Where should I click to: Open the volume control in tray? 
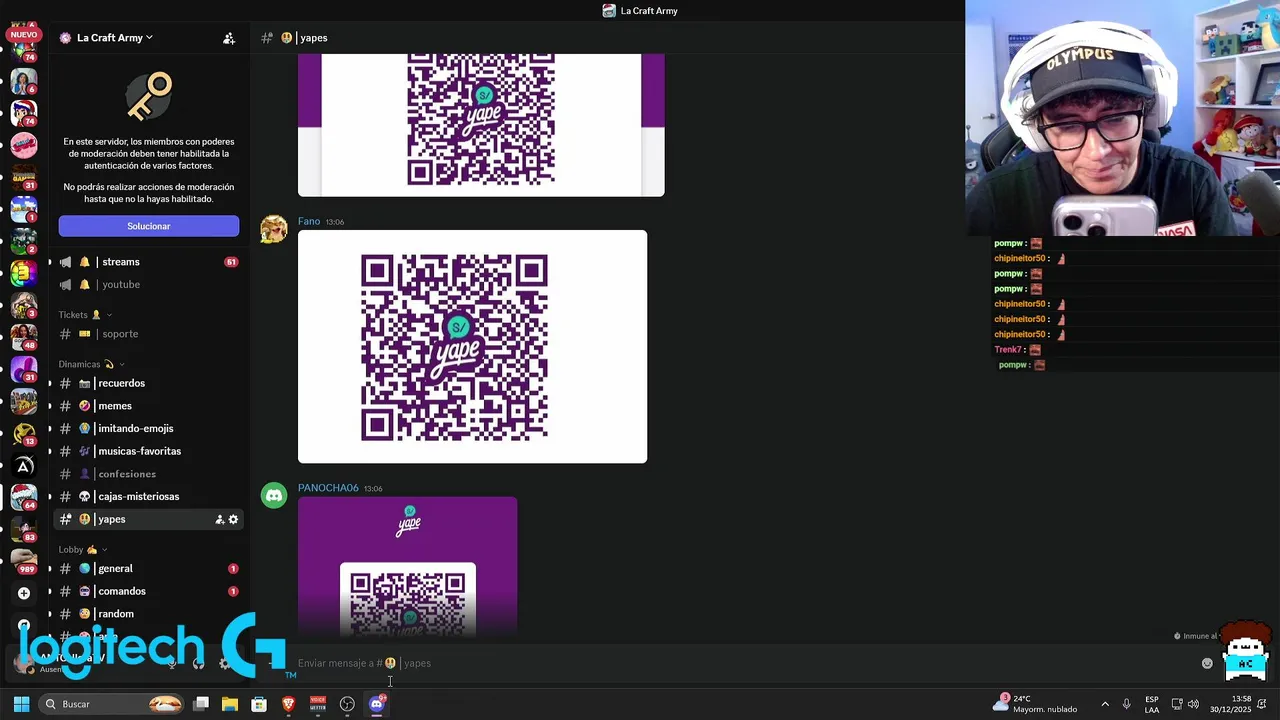tap(1193, 704)
